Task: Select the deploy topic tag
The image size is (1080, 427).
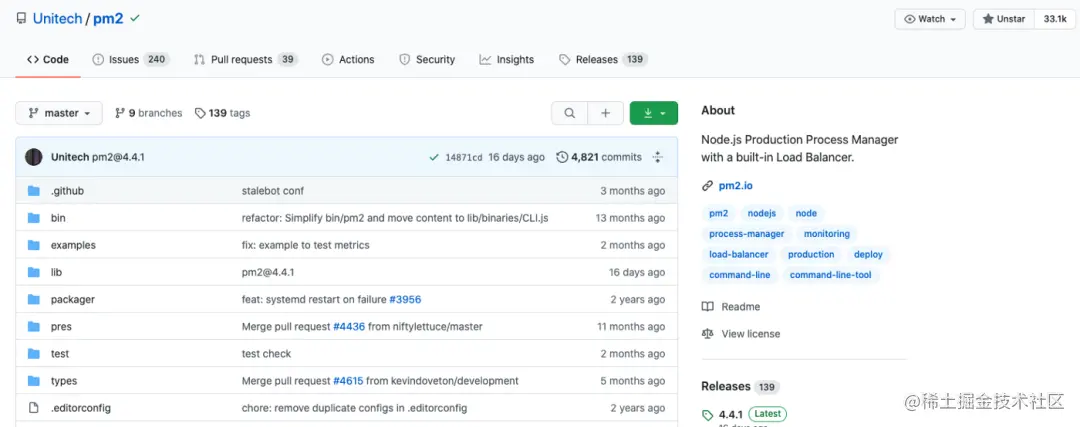Action: (868, 255)
